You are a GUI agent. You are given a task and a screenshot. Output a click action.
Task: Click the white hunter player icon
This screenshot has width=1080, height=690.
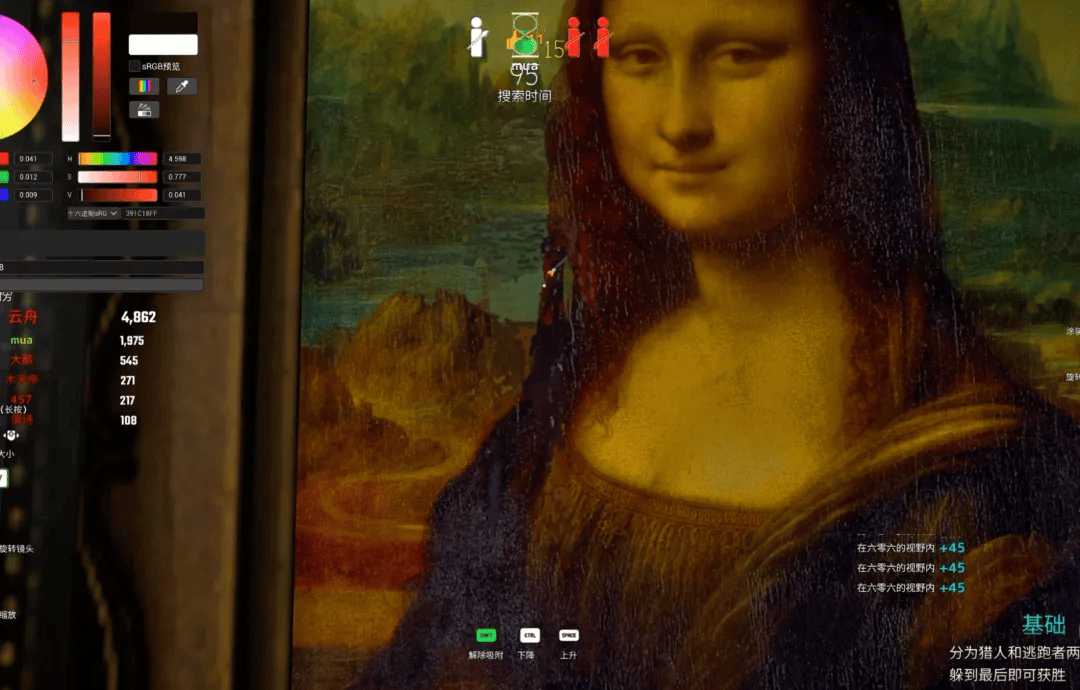click(x=477, y=37)
